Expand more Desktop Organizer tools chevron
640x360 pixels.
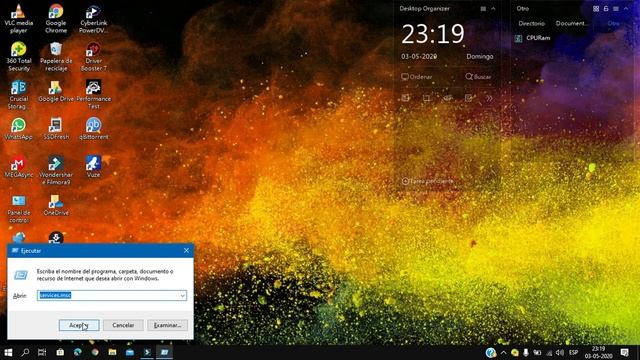[489, 98]
